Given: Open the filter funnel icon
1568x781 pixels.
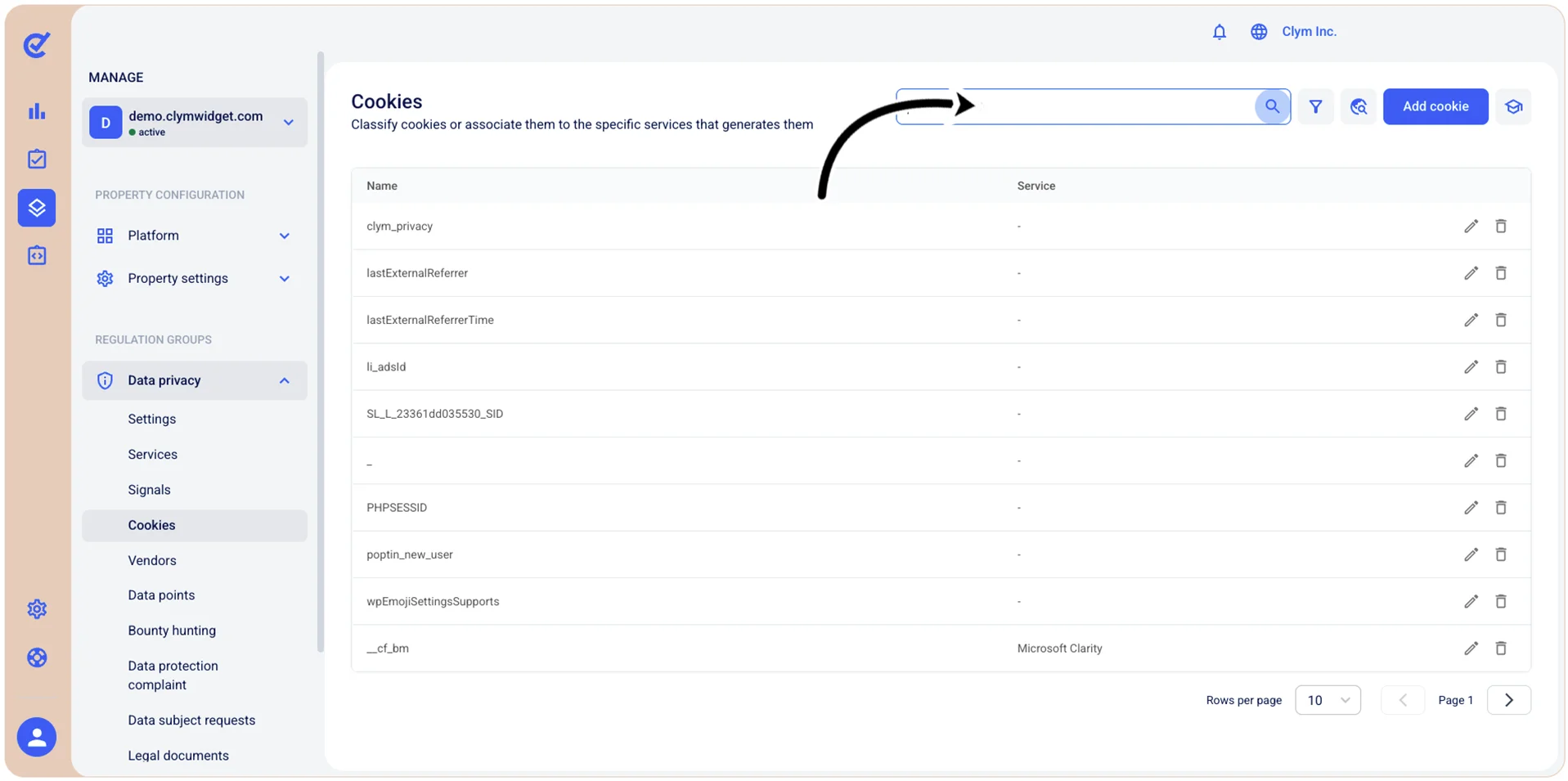Looking at the screenshot, I should coord(1315,106).
